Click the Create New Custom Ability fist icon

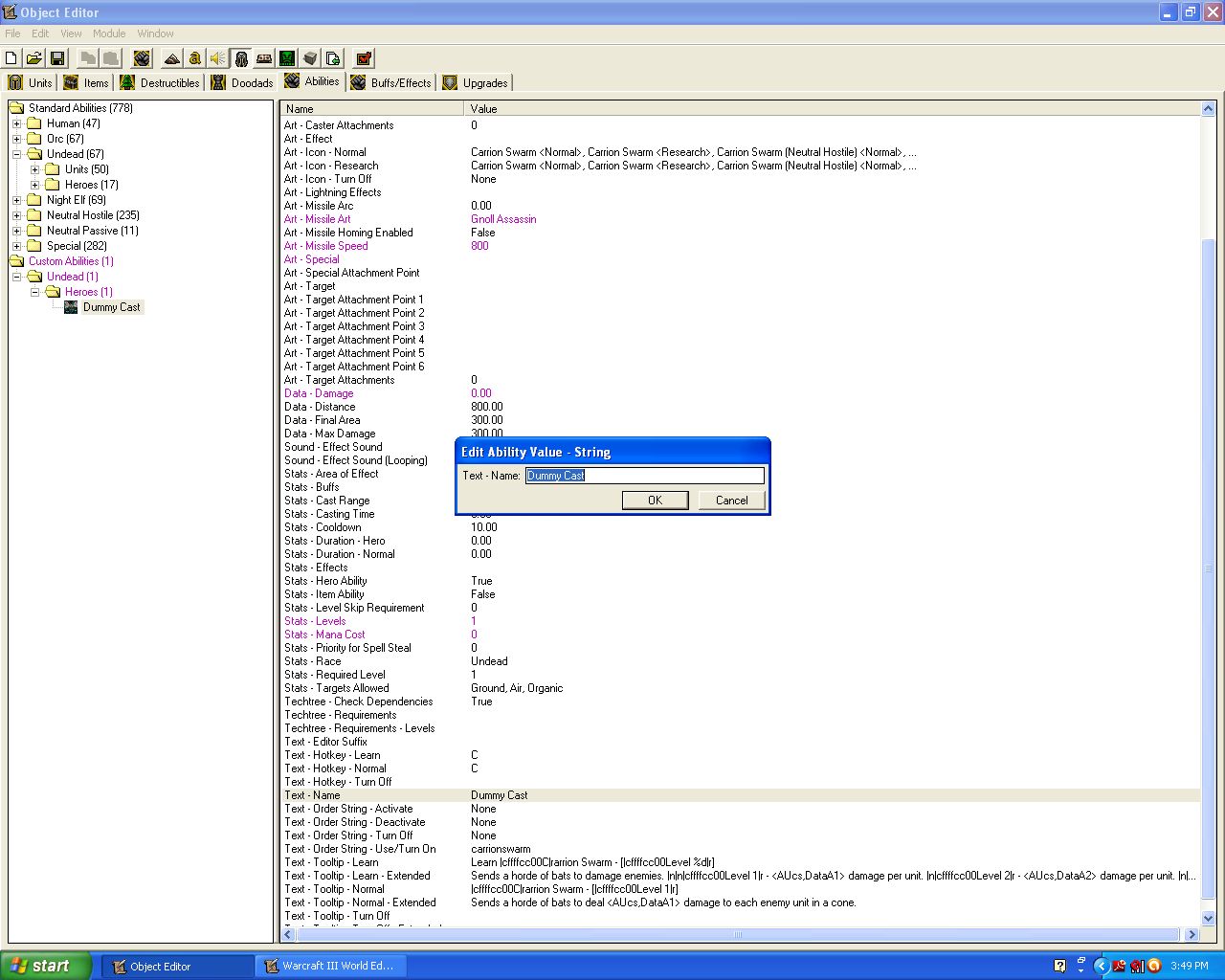pyautogui.click(x=142, y=58)
